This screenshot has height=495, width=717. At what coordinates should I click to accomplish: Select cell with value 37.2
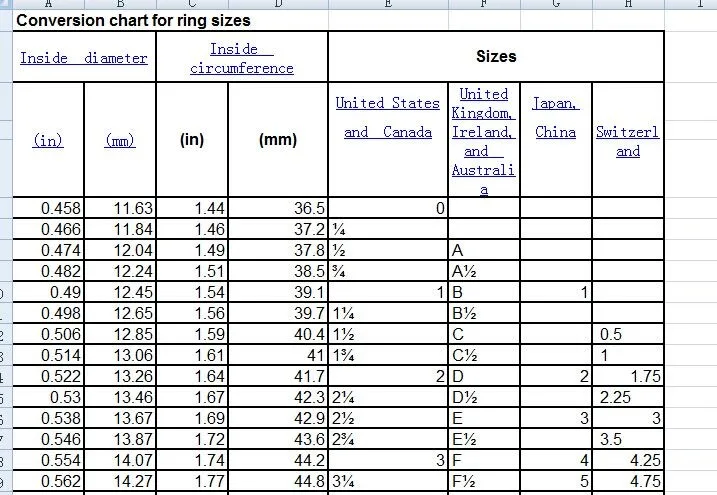278,229
